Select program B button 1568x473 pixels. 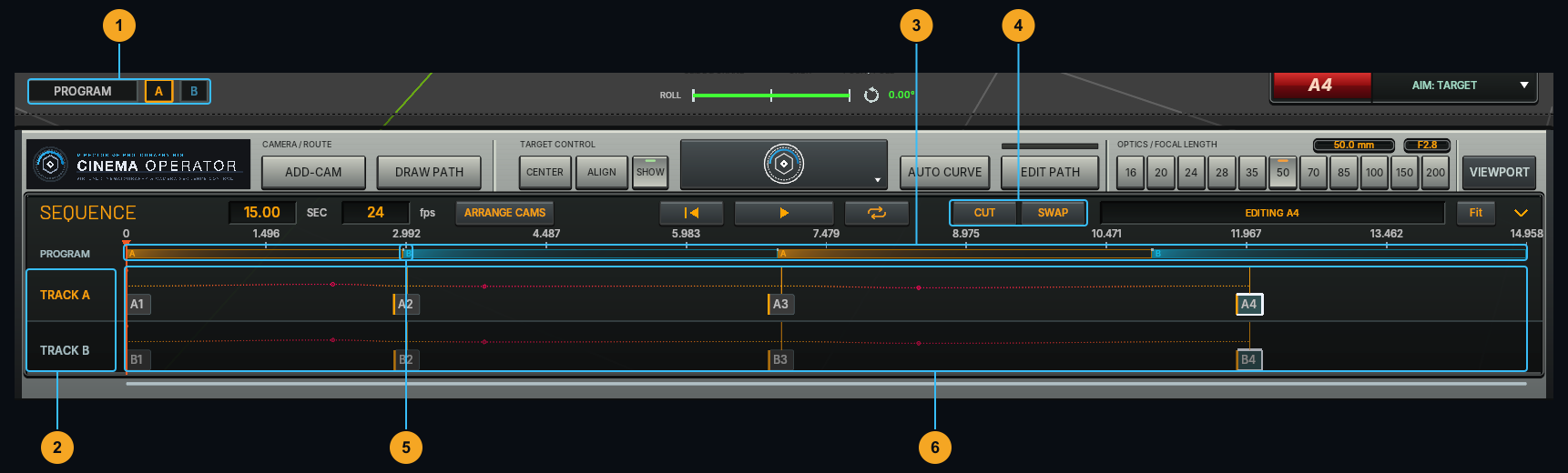(x=194, y=91)
